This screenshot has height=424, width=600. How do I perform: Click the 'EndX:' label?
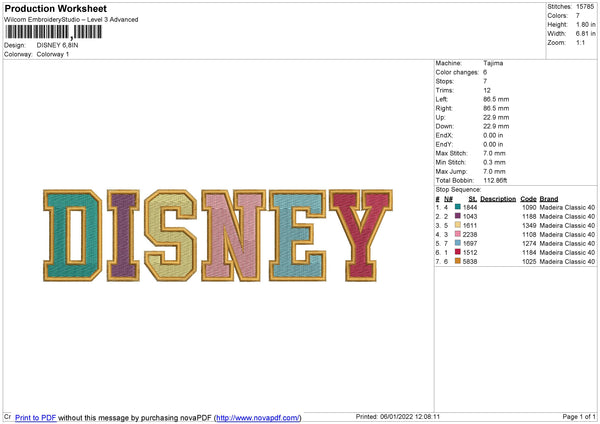444,135
